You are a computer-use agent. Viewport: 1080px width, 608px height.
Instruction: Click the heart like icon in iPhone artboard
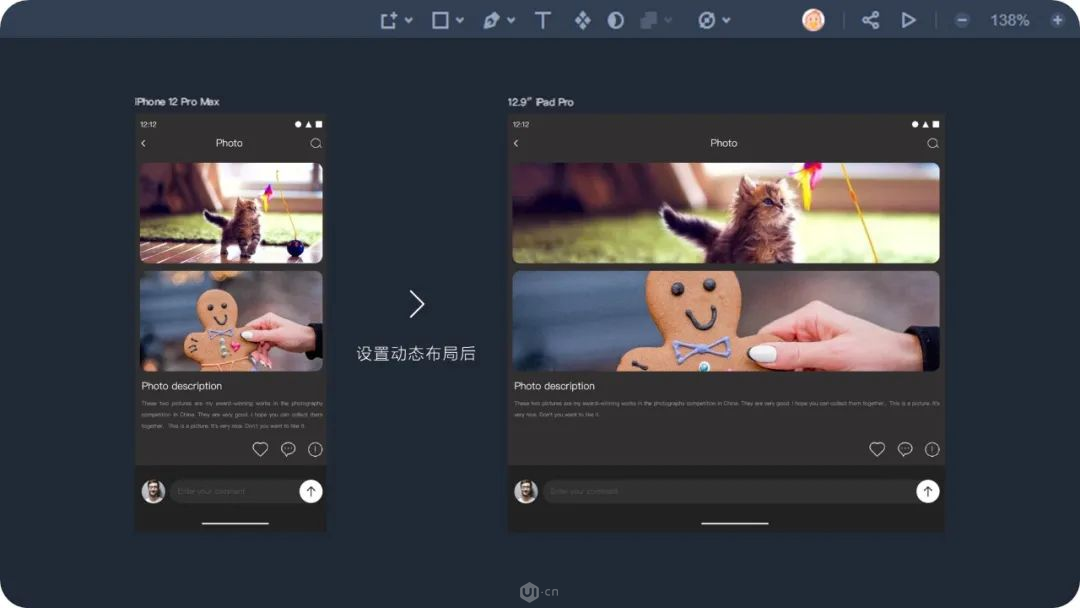pyautogui.click(x=260, y=450)
